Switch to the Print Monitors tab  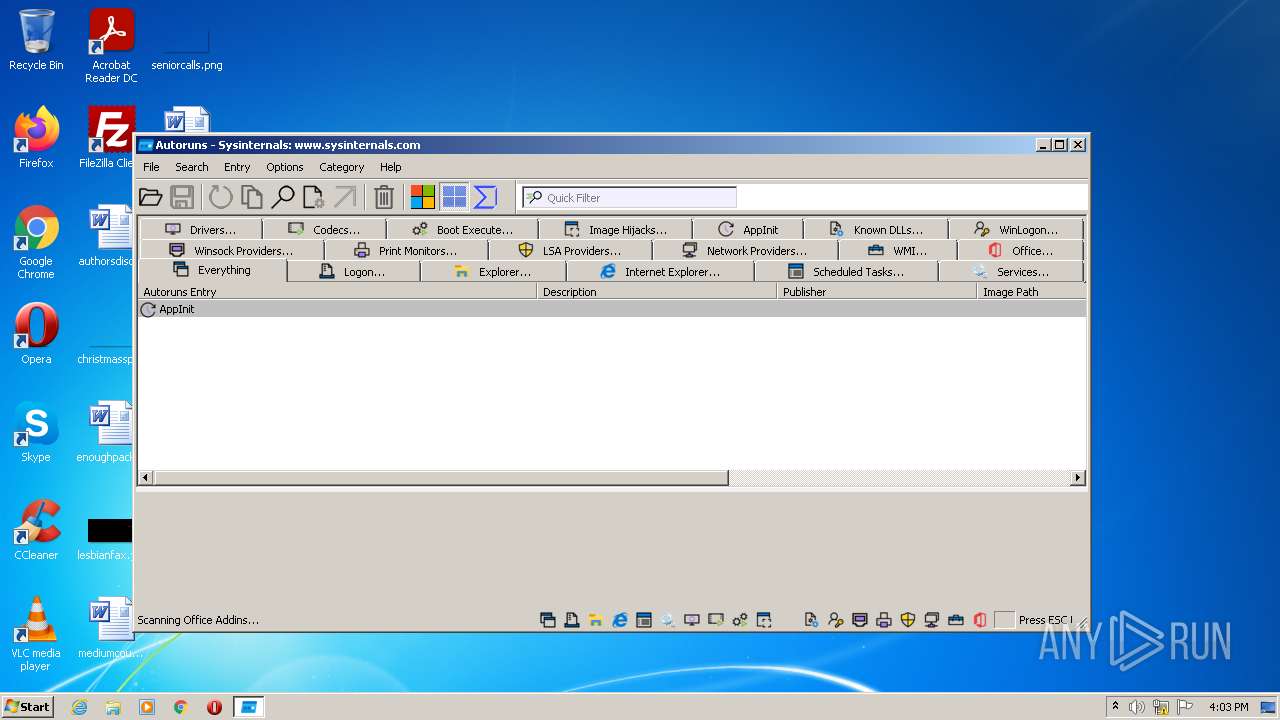(x=405, y=251)
